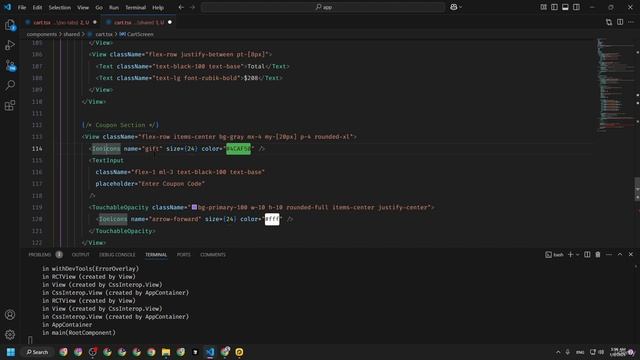
Task: Switch to the Debug Console tab
Action: pos(117,254)
